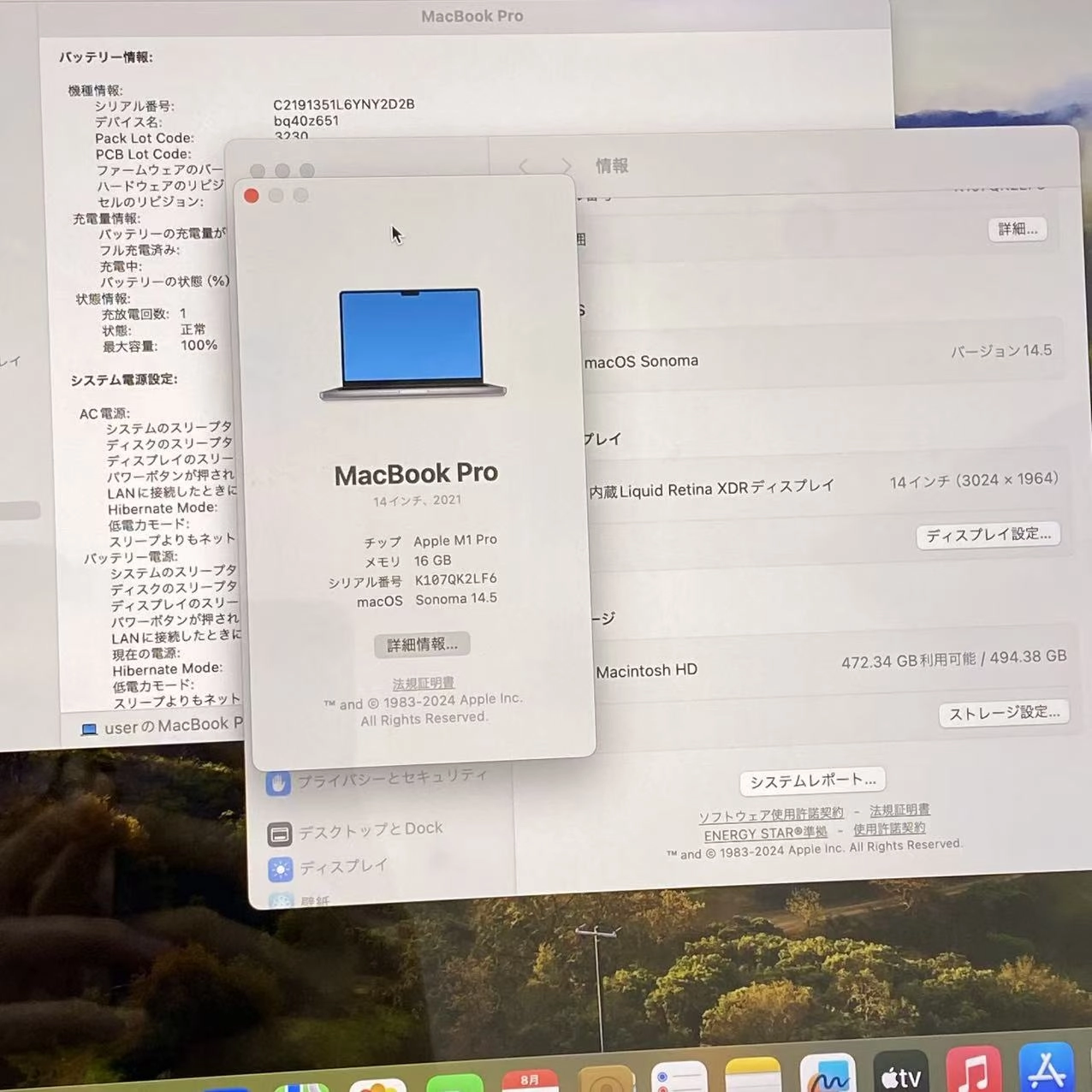Click the Macintosh HD storage row

pyautogui.click(x=830, y=665)
